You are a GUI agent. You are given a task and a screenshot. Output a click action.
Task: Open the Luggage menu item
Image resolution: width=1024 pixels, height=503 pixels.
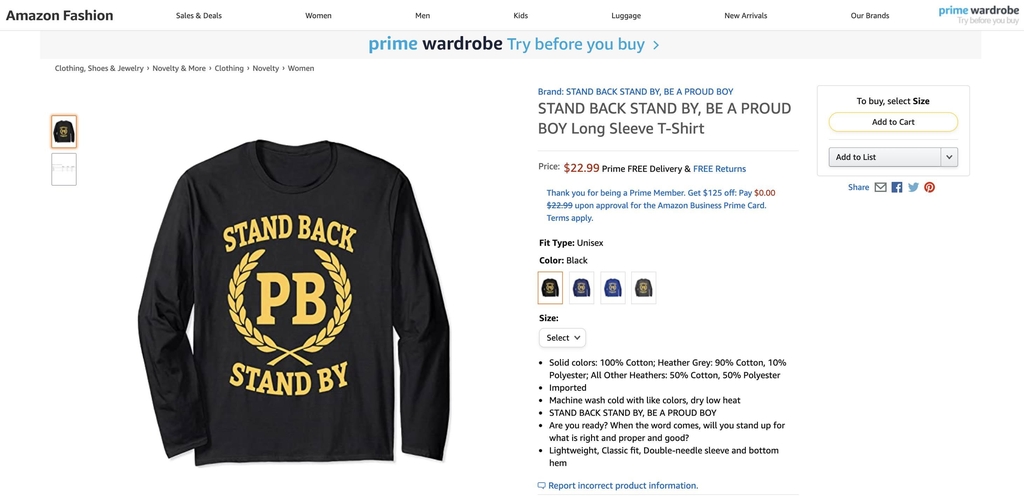tap(626, 16)
